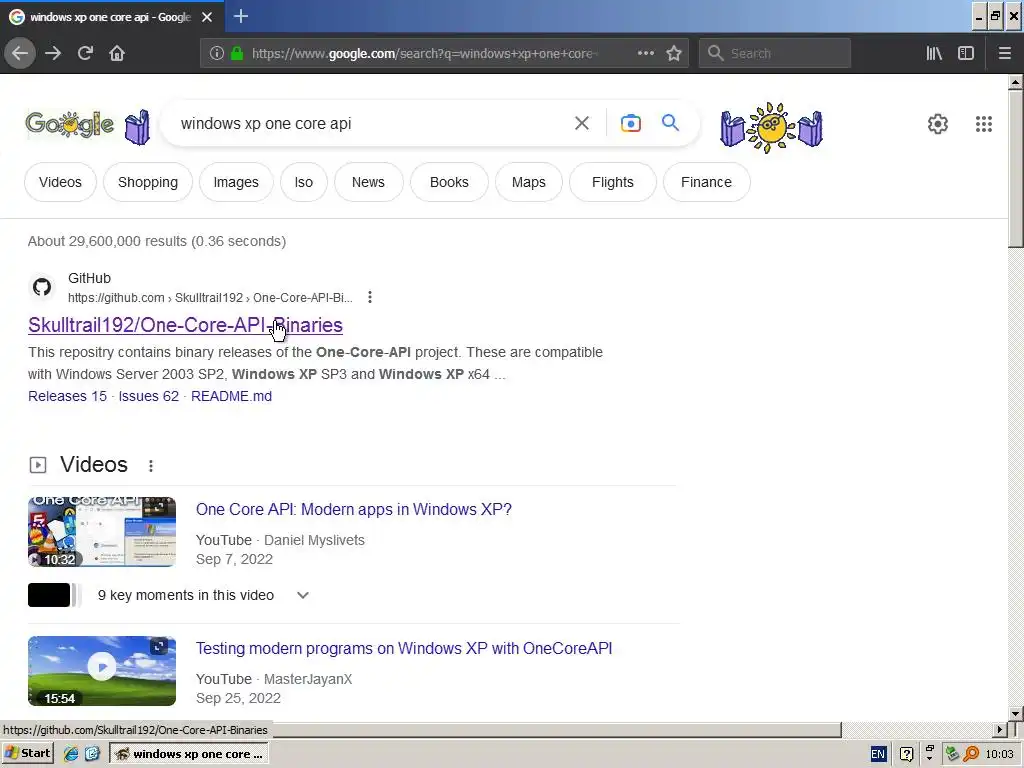Close the Google search tab

tap(207, 17)
